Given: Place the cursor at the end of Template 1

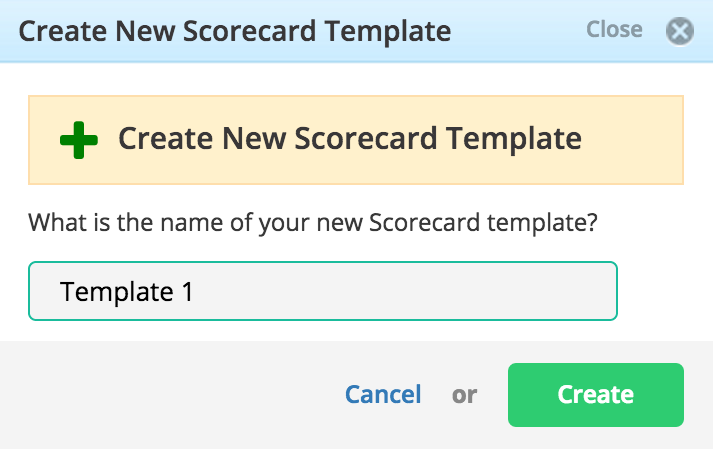Looking at the screenshot, I should tap(195, 292).
